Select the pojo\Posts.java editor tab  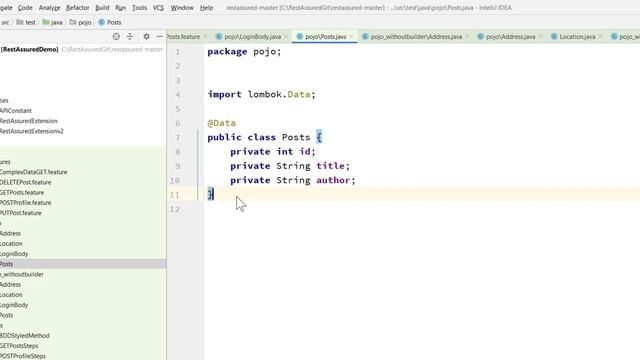(x=325, y=36)
